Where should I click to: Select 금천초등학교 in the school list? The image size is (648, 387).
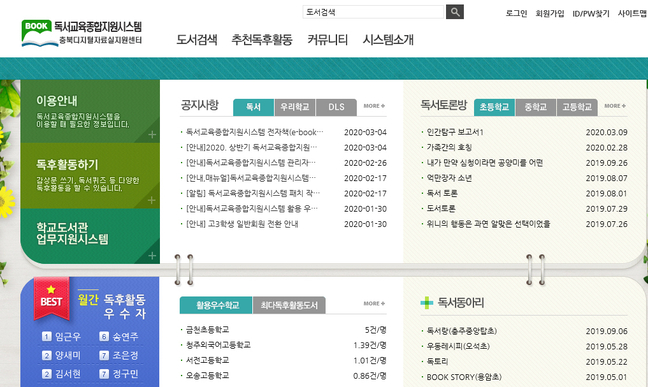pyautogui.click(x=207, y=330)
